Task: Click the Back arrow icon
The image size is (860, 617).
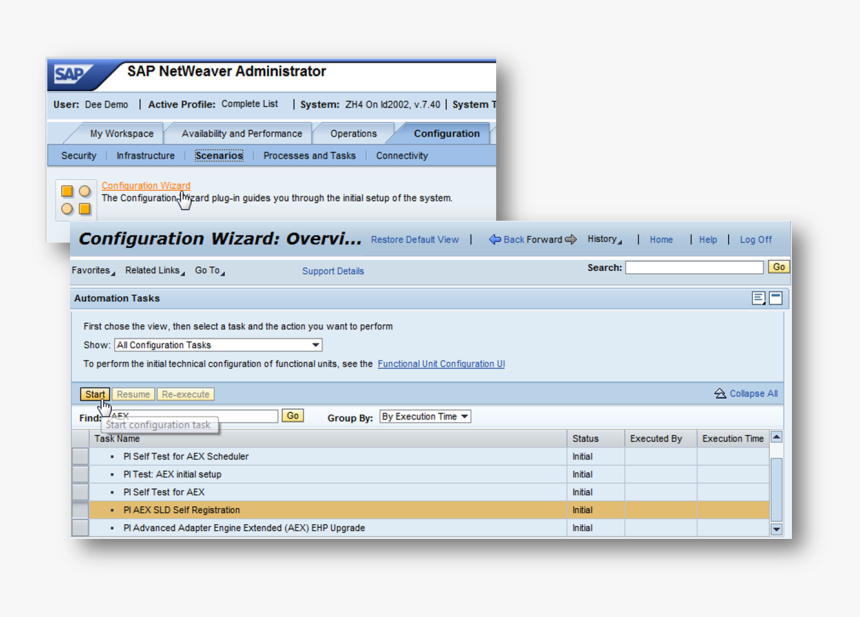Action: tap(494, 240)
